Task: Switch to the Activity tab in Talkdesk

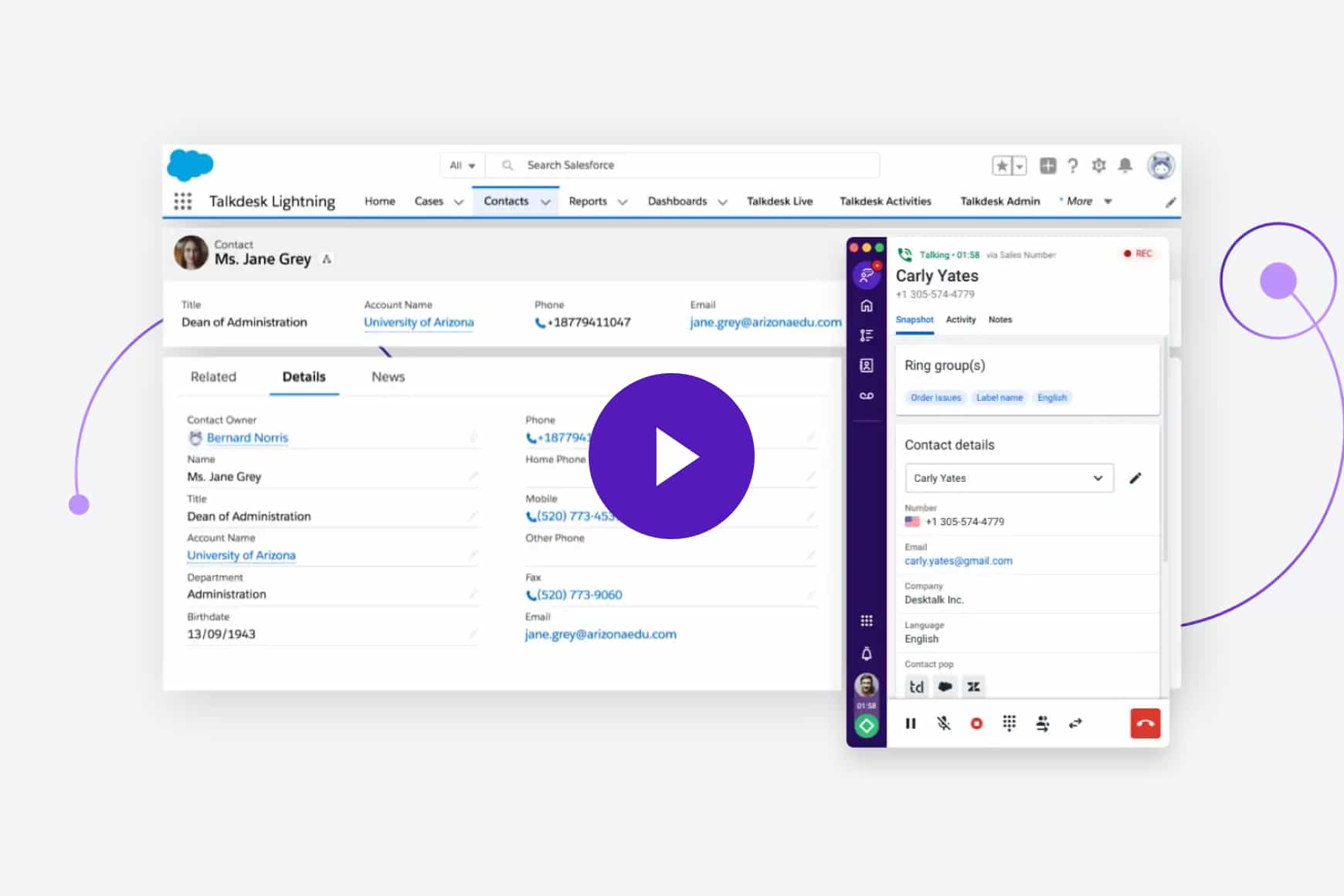Action: [960, 320]
